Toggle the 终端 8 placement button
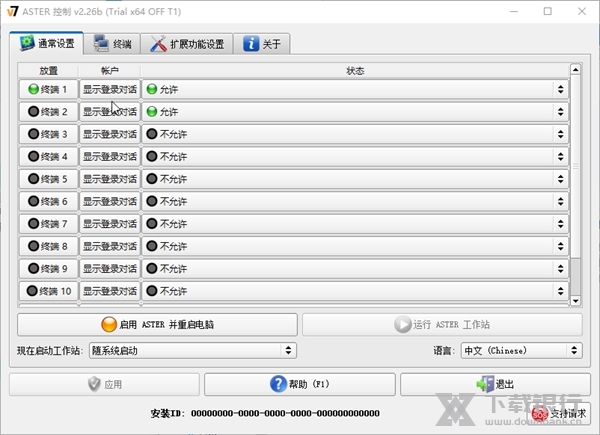 pyautogui.click(x=48, y=246)
